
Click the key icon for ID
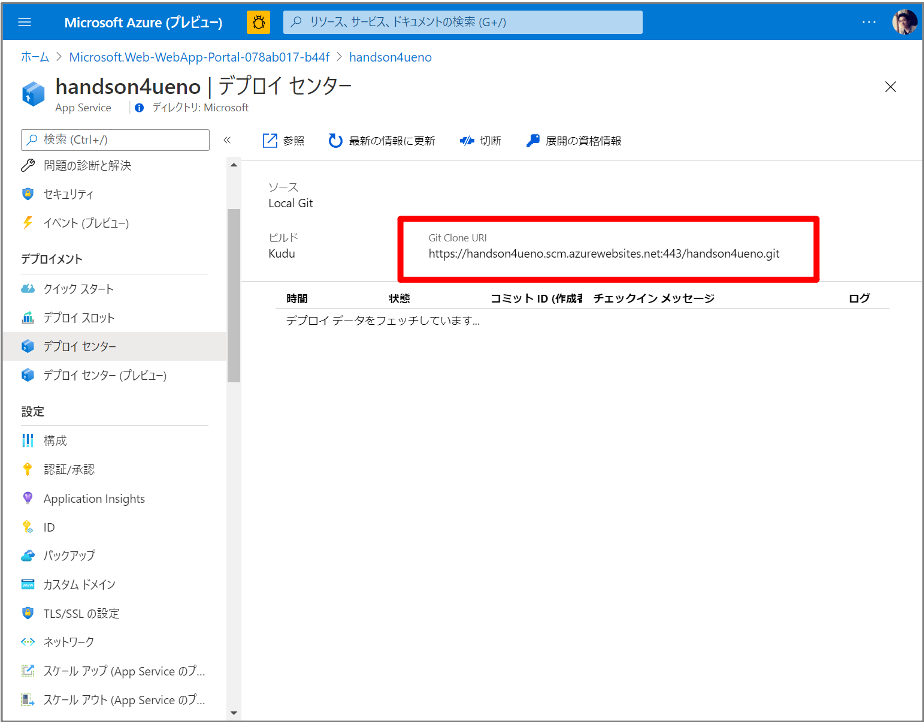(x=28, y=527)
